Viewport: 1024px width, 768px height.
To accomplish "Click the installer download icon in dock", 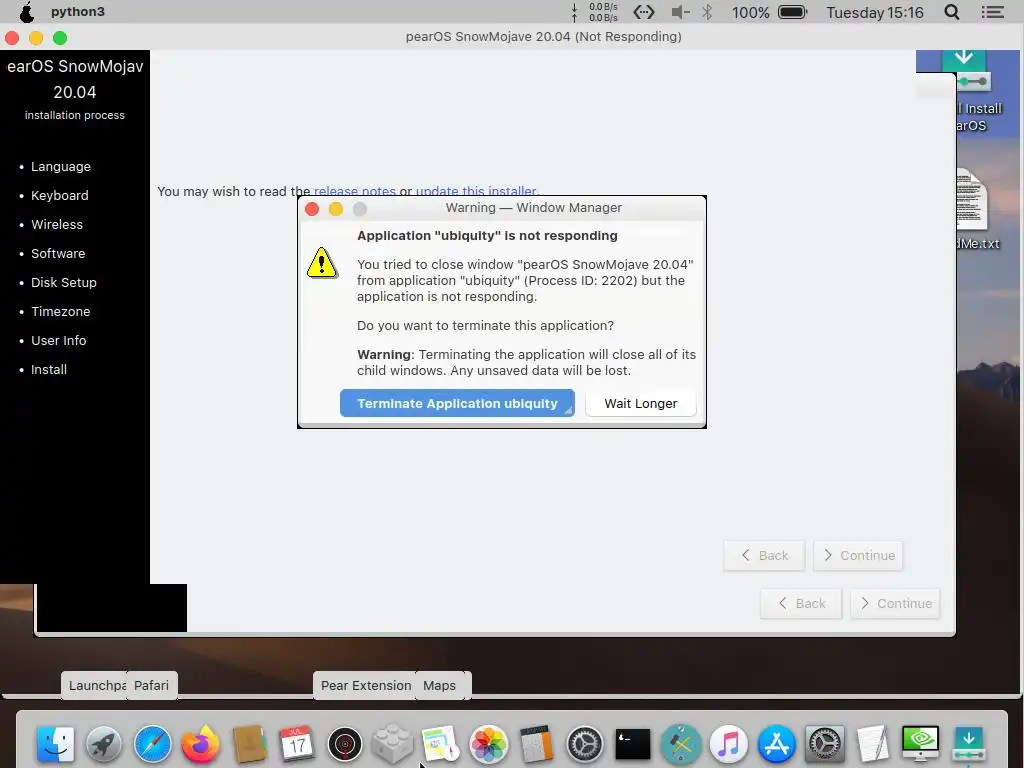I will 968,743.
